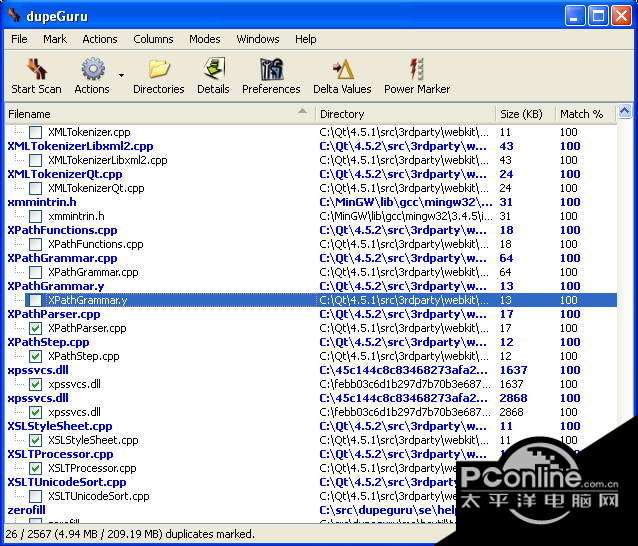This screenshot has height=546, width=638.
Task: Sort by Size (KB) column header
Action: click(525, 114)
